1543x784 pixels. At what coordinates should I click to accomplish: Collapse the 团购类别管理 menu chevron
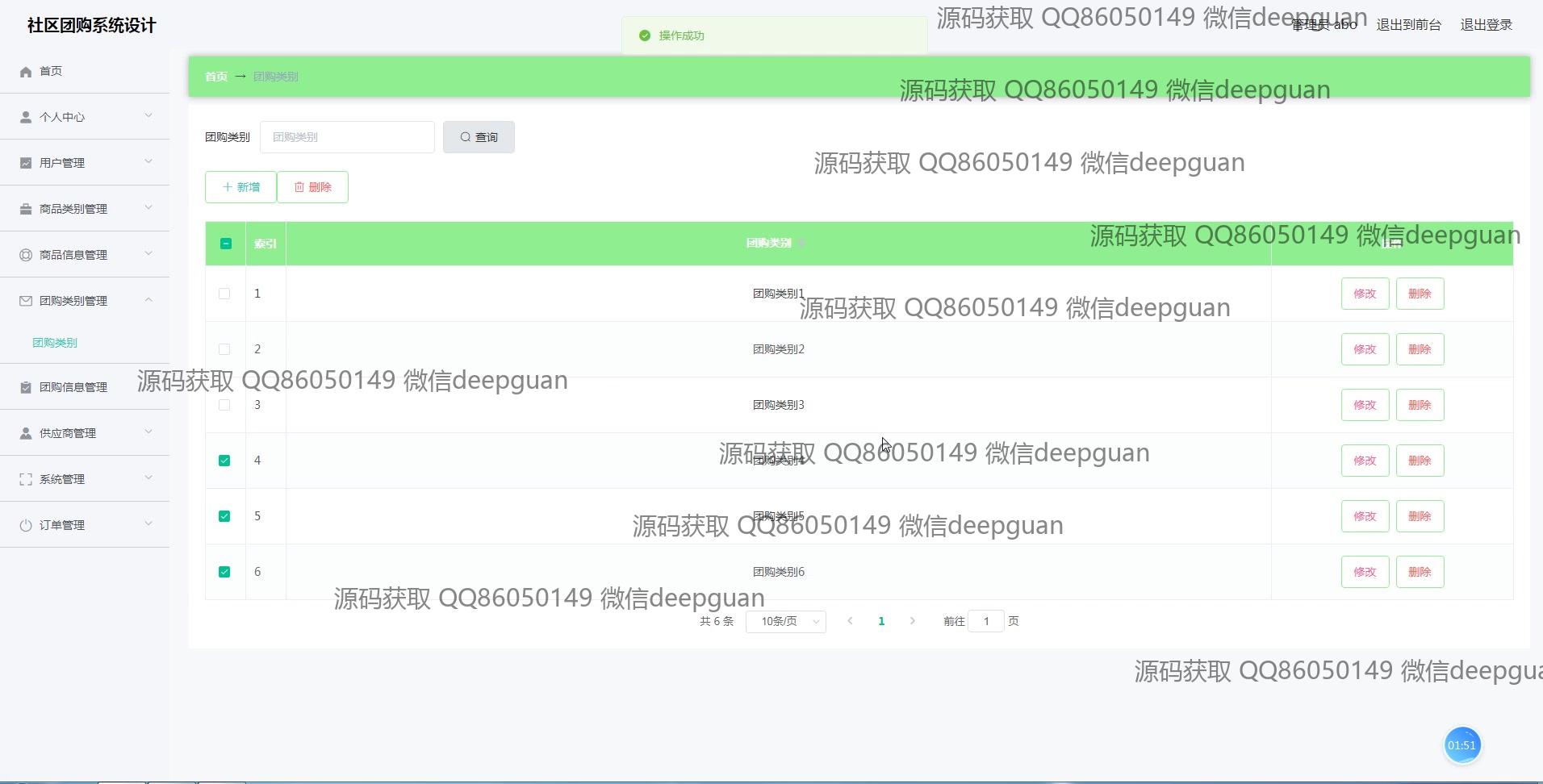pyautogui.click(x=148, y=300)
